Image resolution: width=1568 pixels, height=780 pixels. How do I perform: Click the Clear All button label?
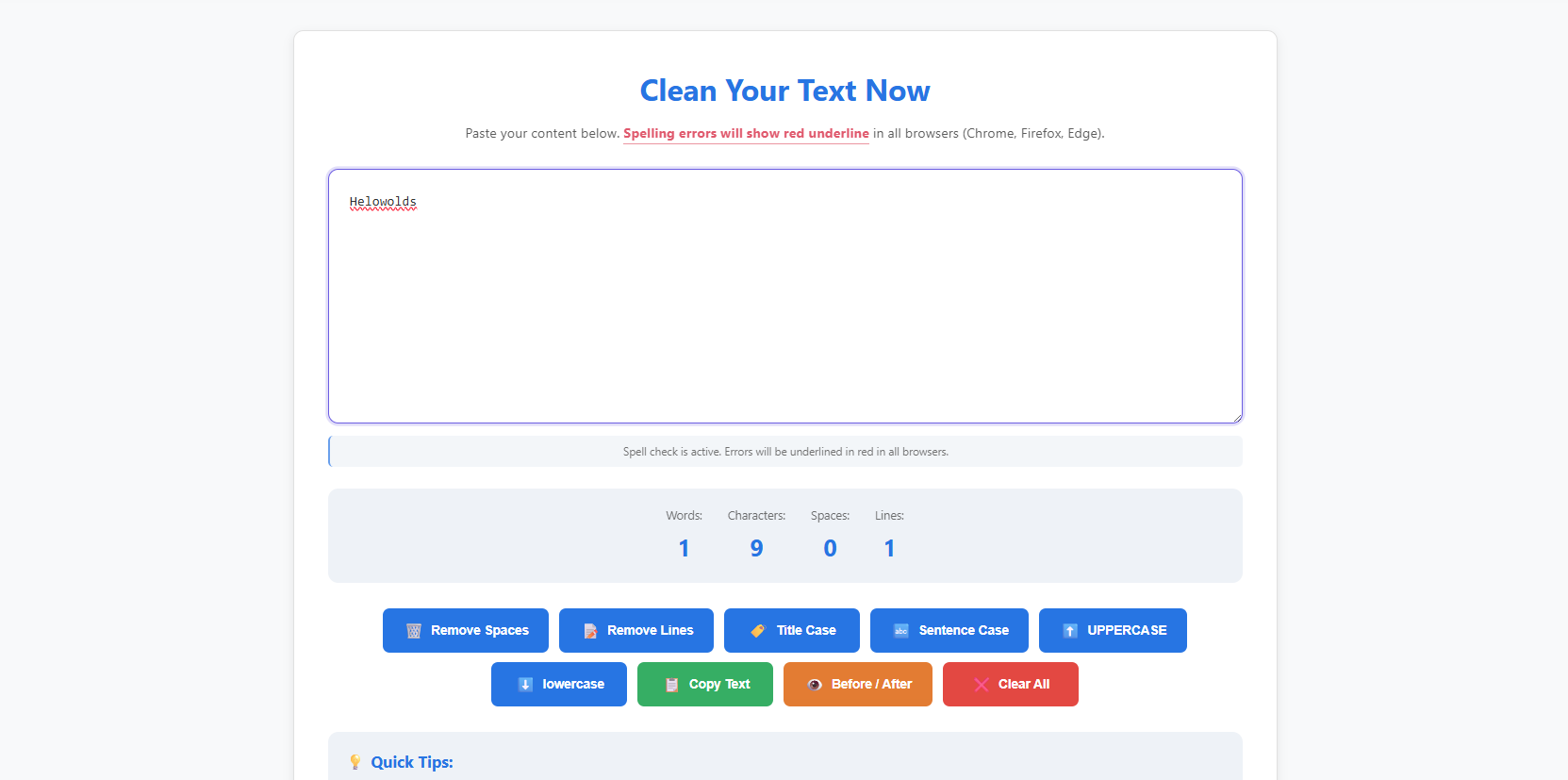[1024, 684]
